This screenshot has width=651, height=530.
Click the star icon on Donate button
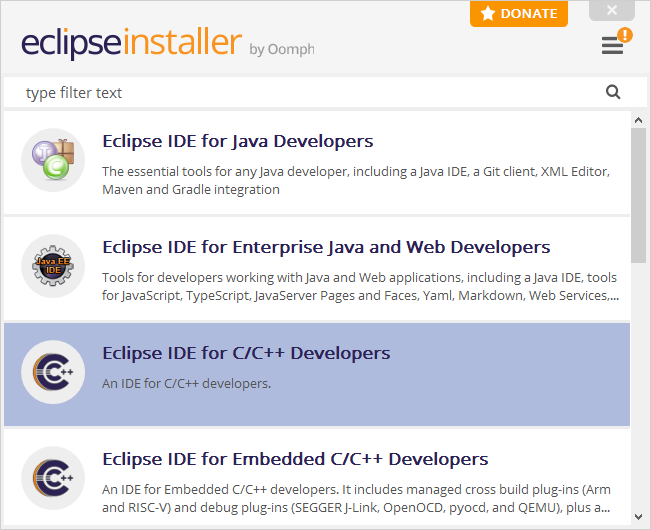[488, 13]
